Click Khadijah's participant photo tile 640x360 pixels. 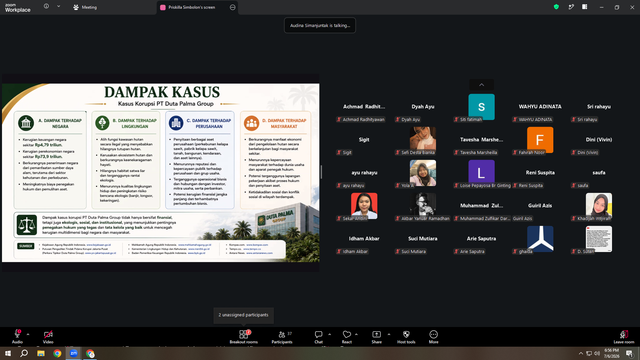point(599,206)
